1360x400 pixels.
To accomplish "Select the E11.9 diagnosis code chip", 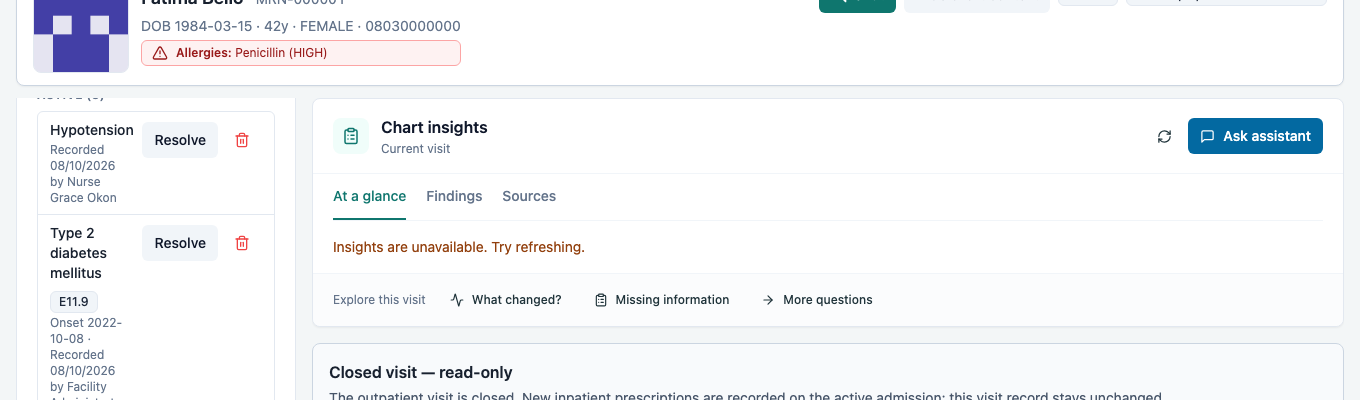I will pos(74,301).
